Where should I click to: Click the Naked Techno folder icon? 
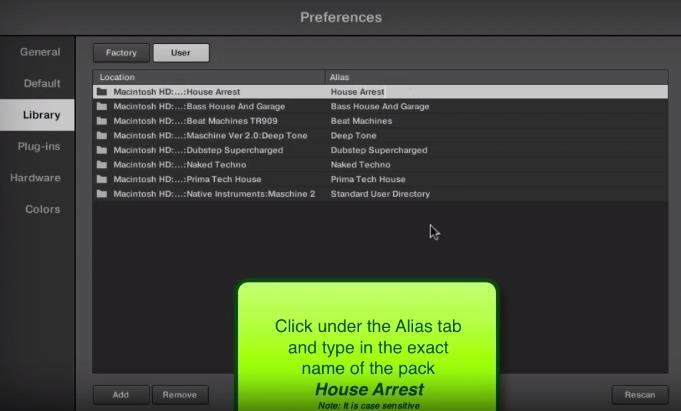(102, 165)
